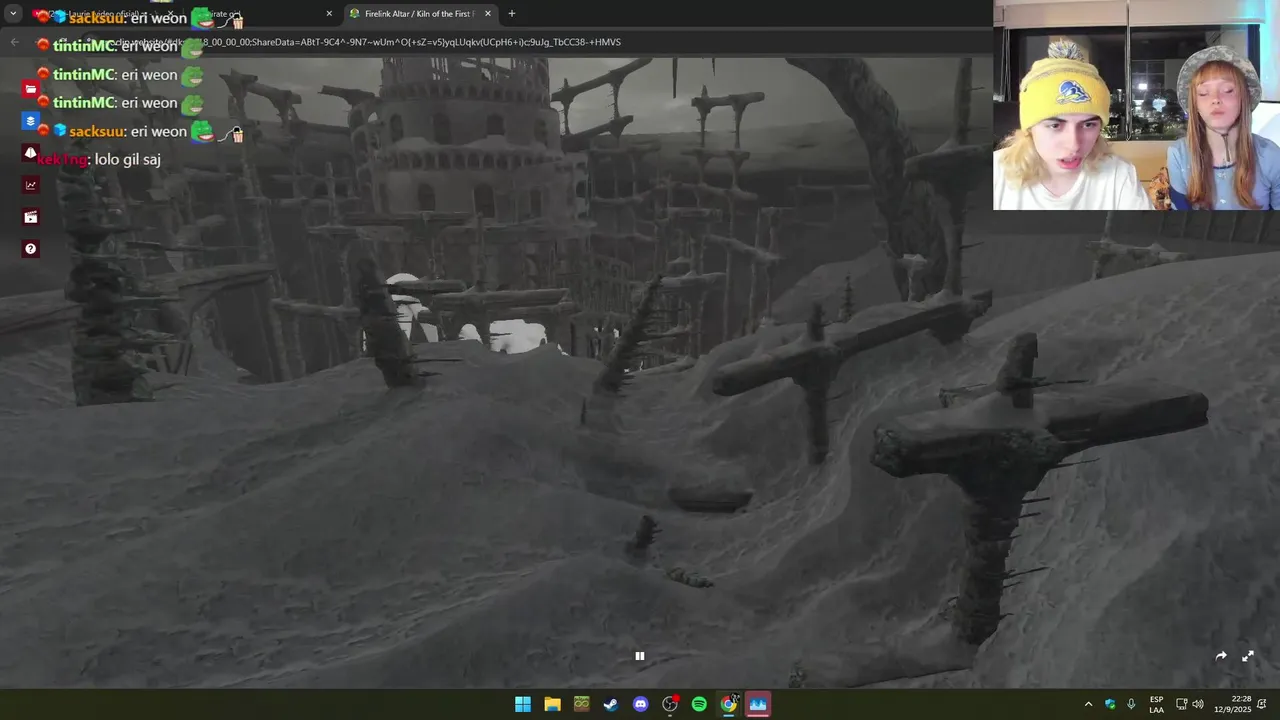Open the question mark help icon
Image resolution: width=1280 pixels, height=720 pixels.
(31, 249)
